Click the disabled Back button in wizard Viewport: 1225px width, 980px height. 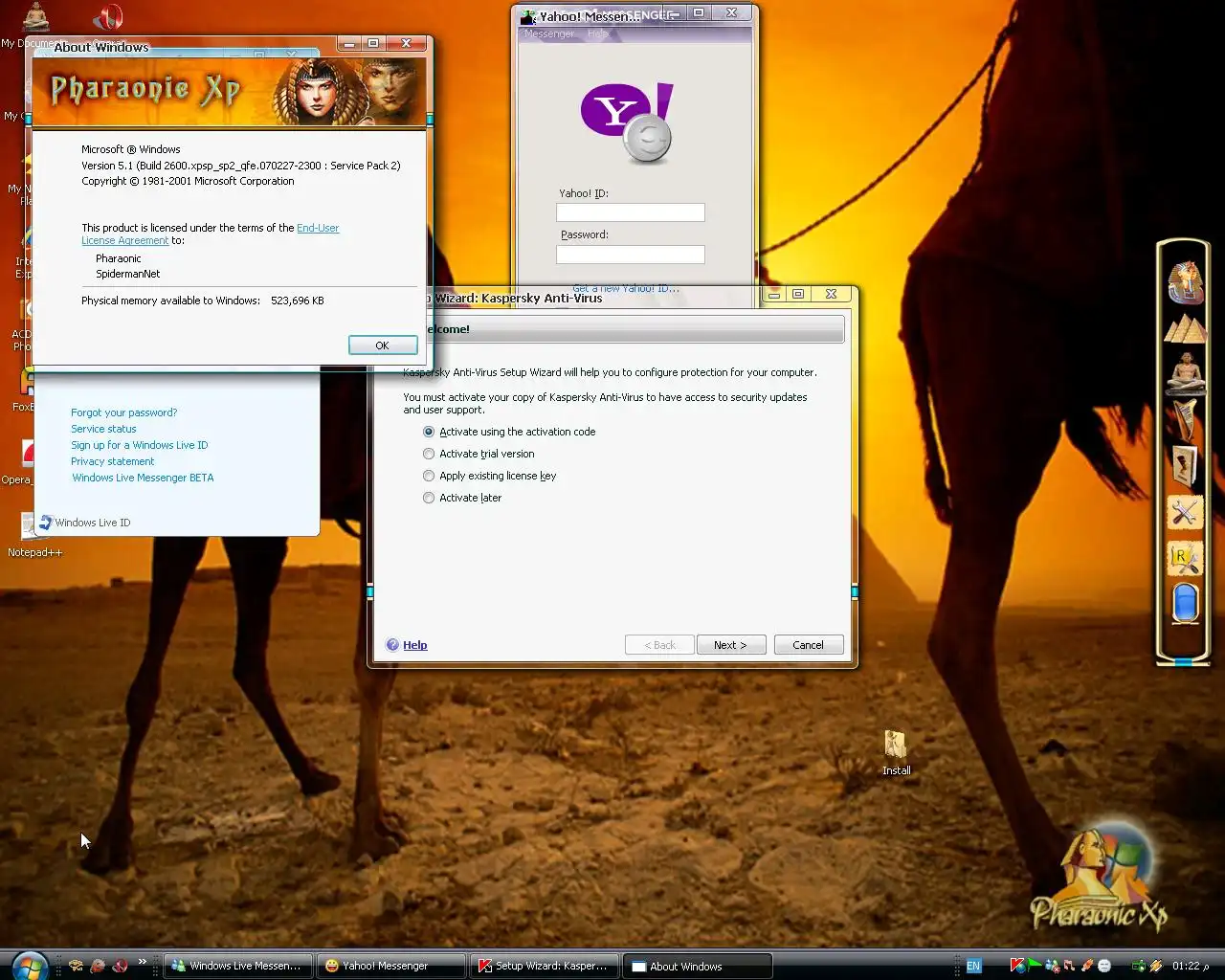click(x=659, y=645)
